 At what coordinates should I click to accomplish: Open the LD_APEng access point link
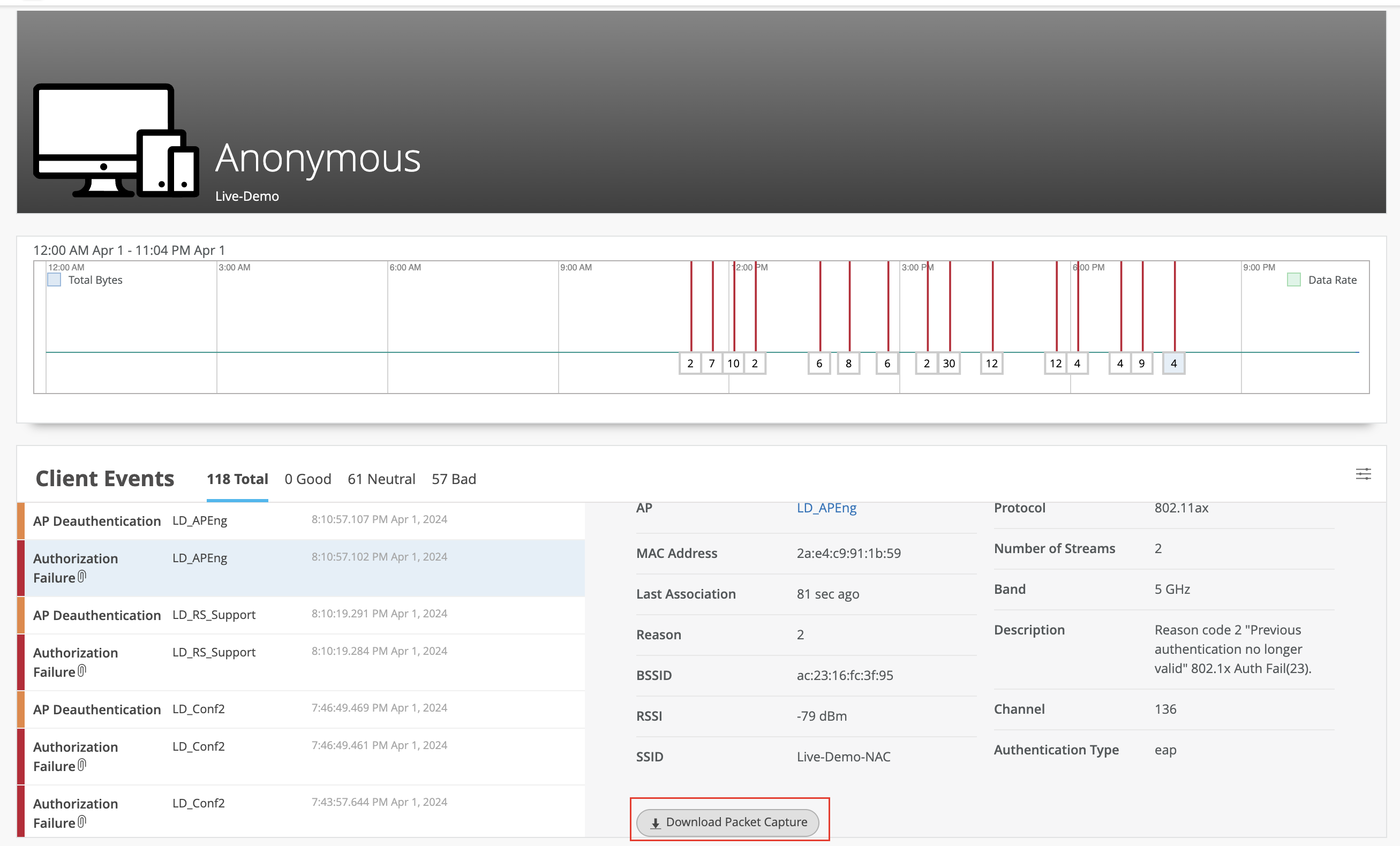click(x=826, y=508)
